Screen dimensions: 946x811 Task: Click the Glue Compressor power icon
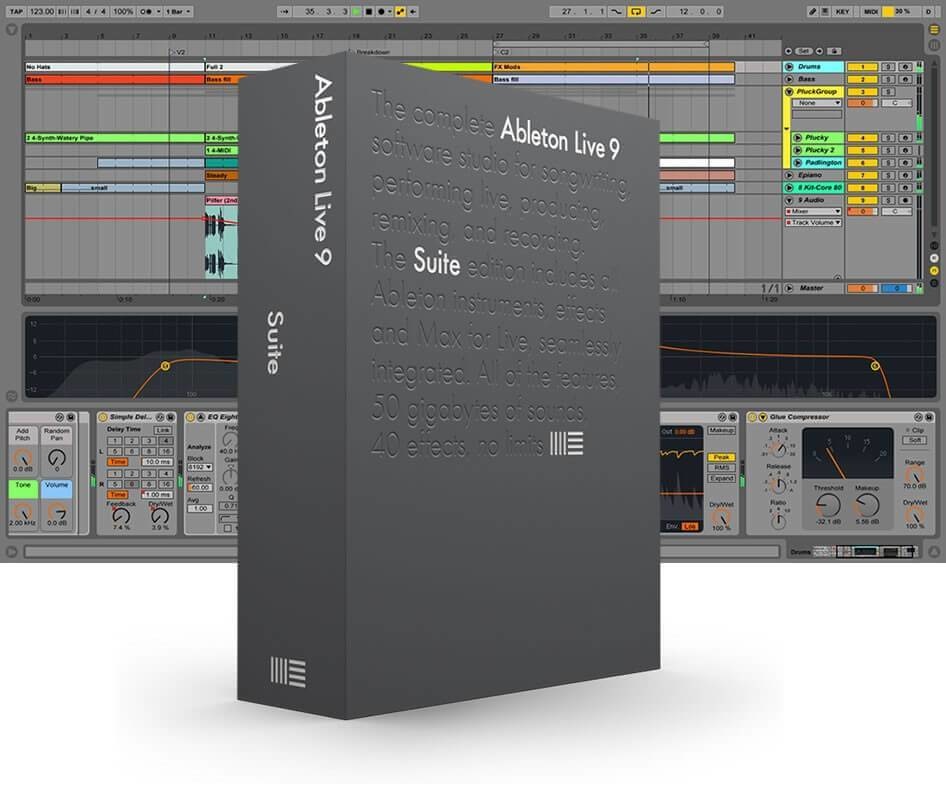coord(753,416)
